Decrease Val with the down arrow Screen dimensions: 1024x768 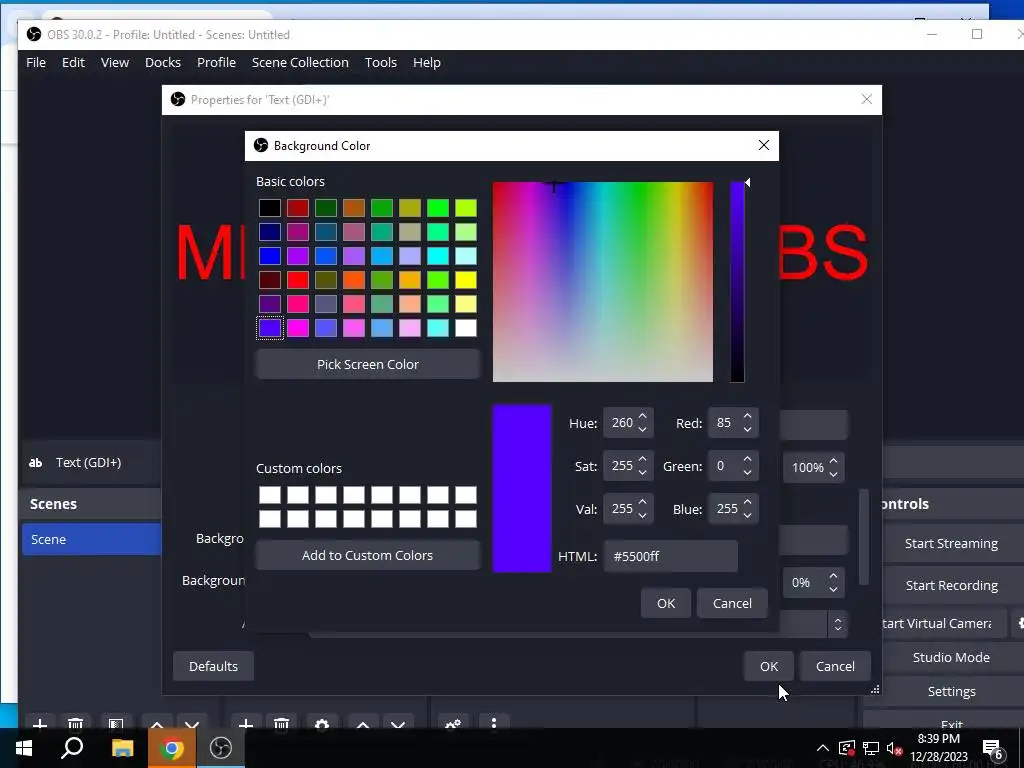(643, 516)
